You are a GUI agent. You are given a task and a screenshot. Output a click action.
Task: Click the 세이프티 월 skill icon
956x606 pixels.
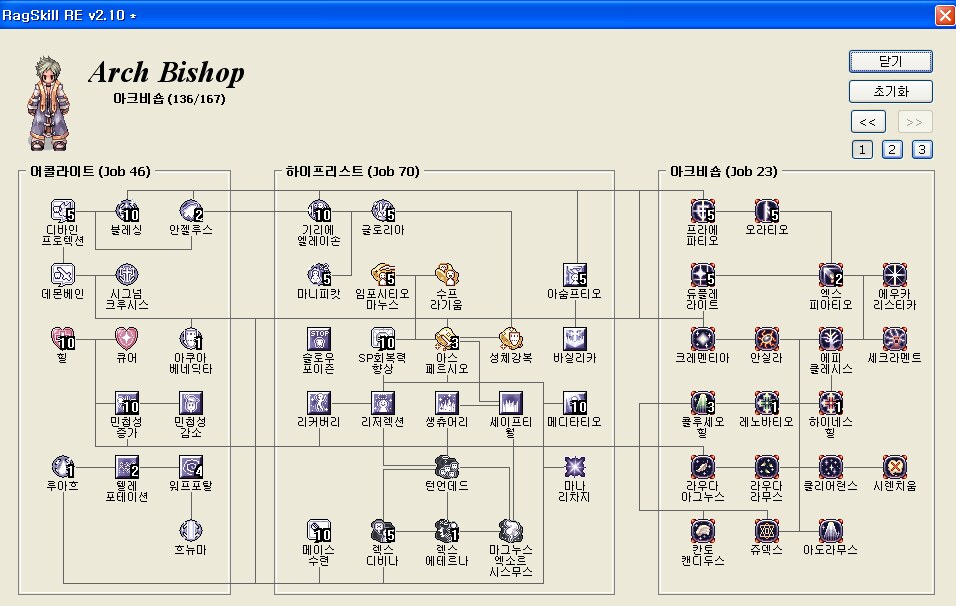click(511, 403)
